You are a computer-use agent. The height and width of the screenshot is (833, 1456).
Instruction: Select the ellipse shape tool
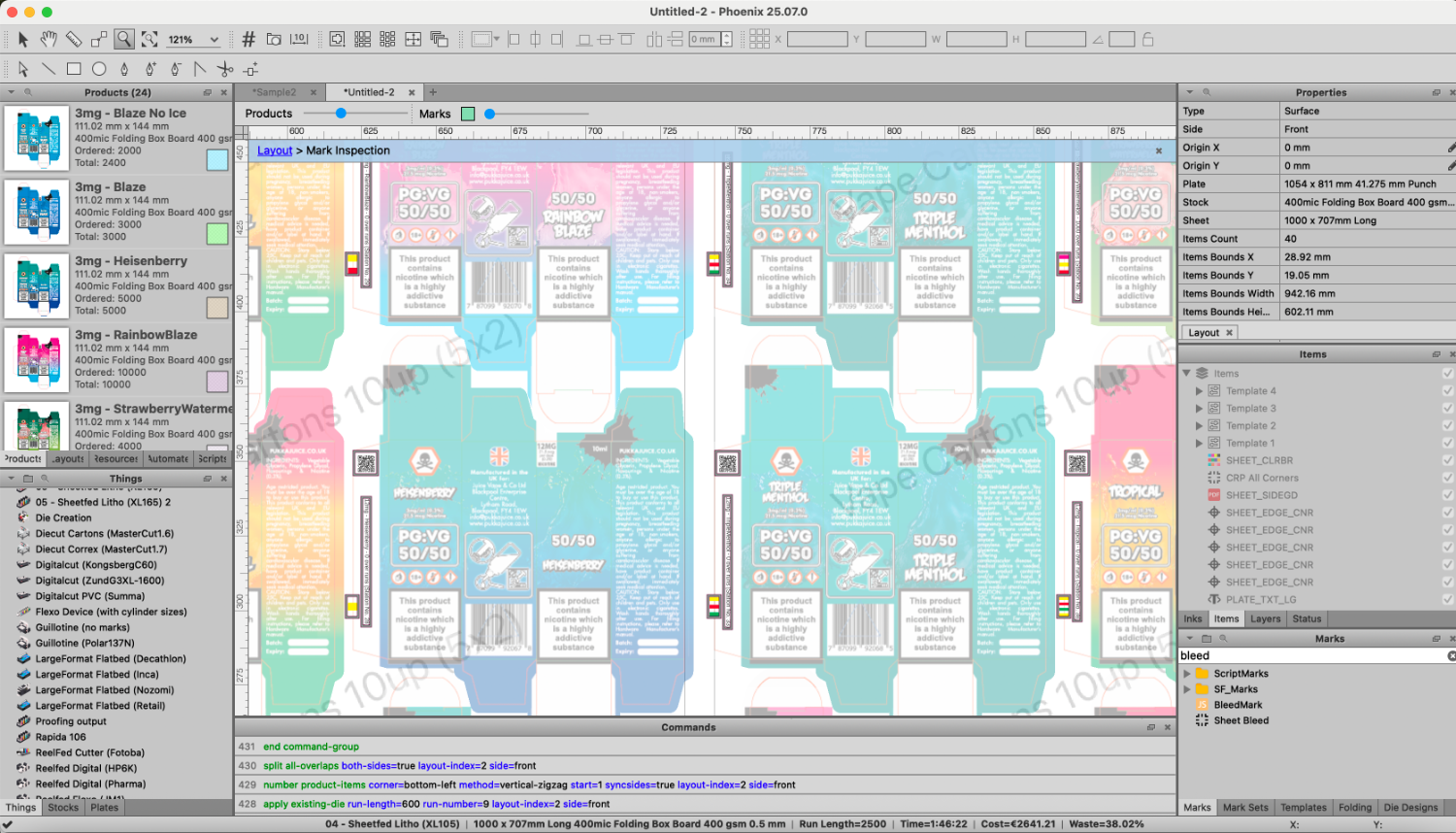99,69
